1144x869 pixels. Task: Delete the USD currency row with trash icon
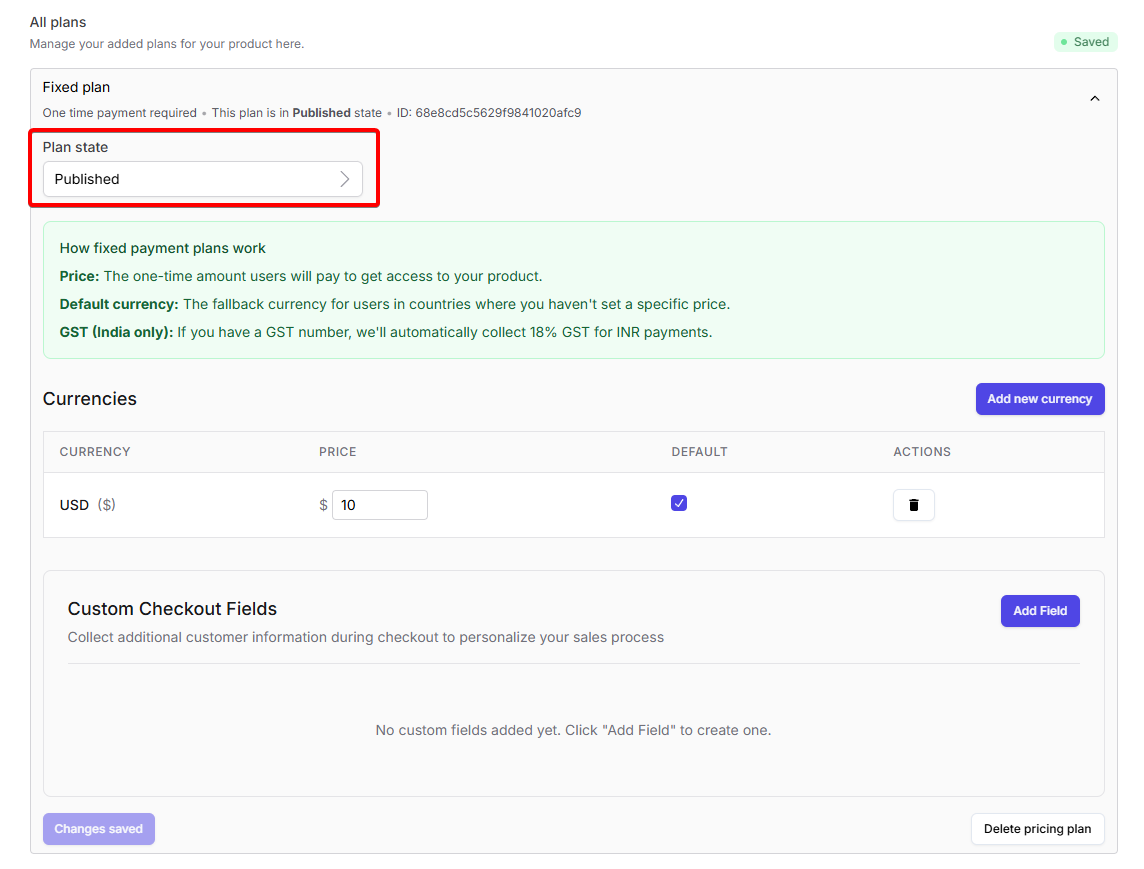(x=913, y=505)
